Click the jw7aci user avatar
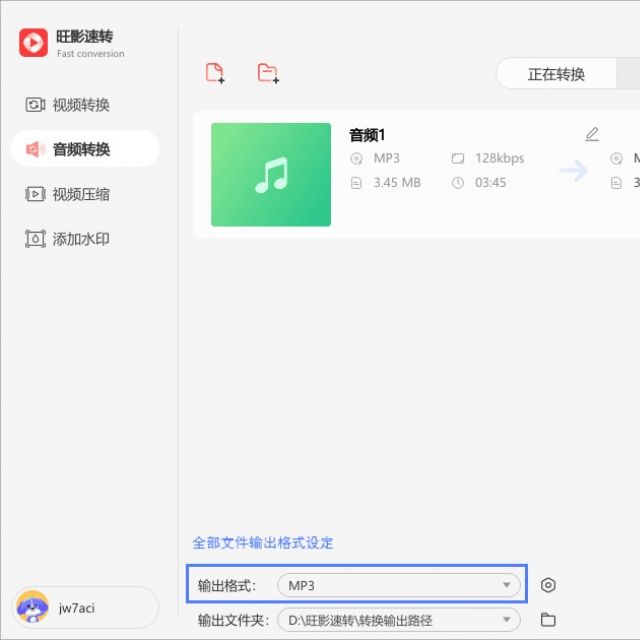The image size is (640, 640). coord(33,607)
